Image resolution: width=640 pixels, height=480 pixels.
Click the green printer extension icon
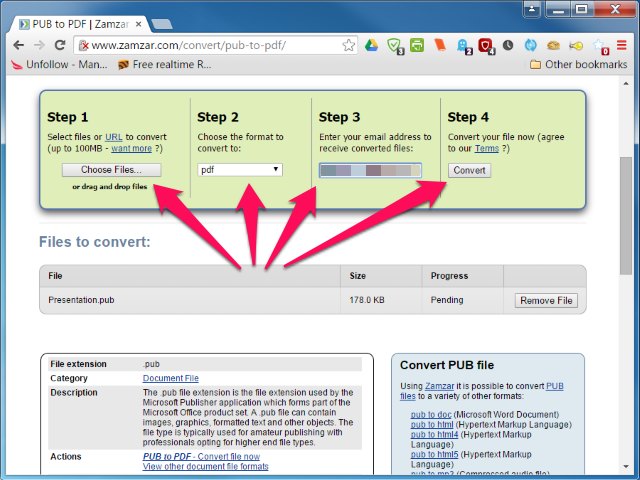coord(417,45)
